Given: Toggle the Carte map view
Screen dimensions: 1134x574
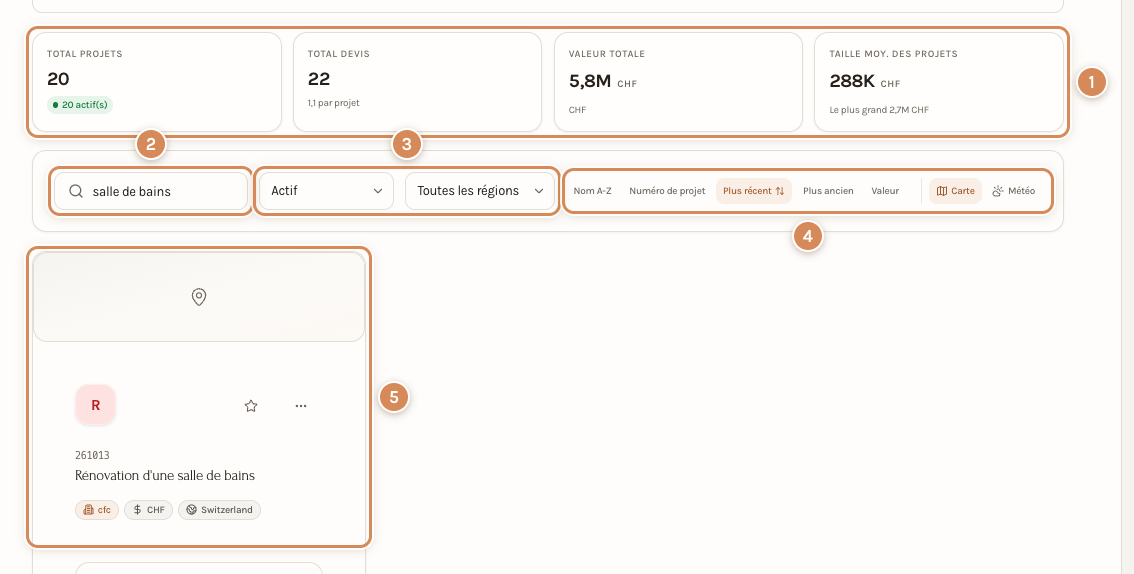Looking at the screenshot, I should [955, 191].
